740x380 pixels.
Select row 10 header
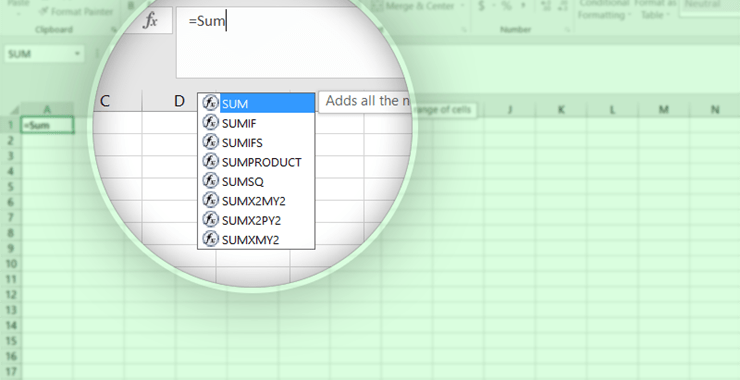[x=10, y=263]
